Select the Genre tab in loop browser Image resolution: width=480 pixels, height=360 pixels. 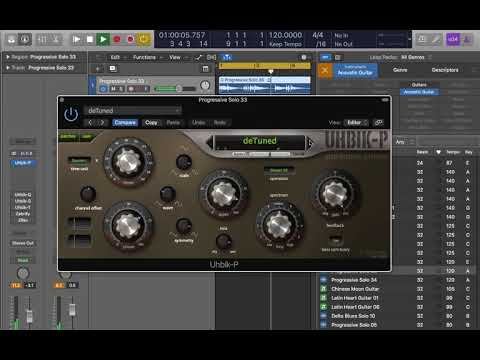click(400, 70)
